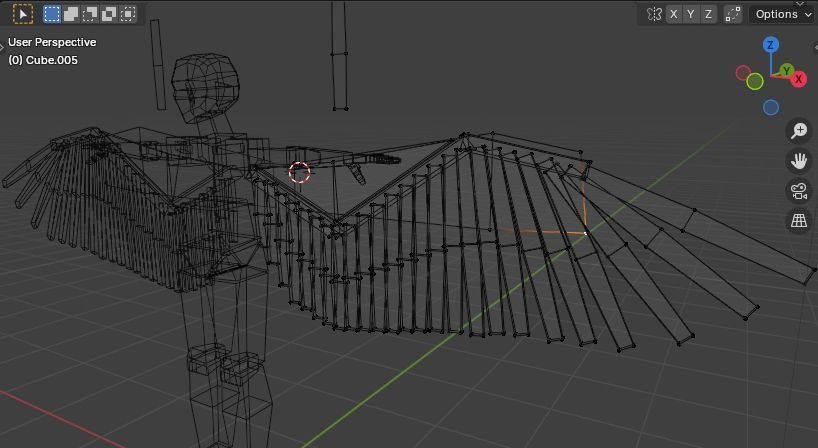Choose the Intersect Selection mode icon

128,14
